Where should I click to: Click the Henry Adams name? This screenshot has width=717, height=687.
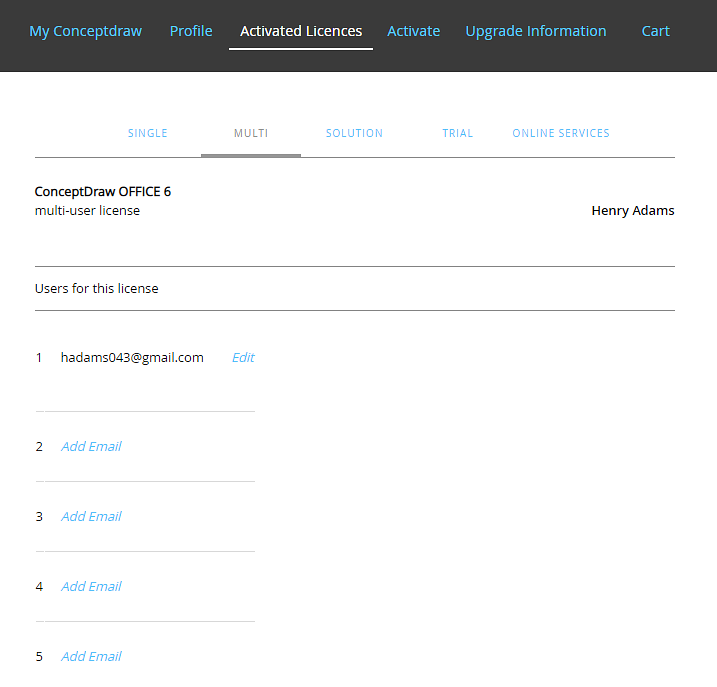coord(633,210)
